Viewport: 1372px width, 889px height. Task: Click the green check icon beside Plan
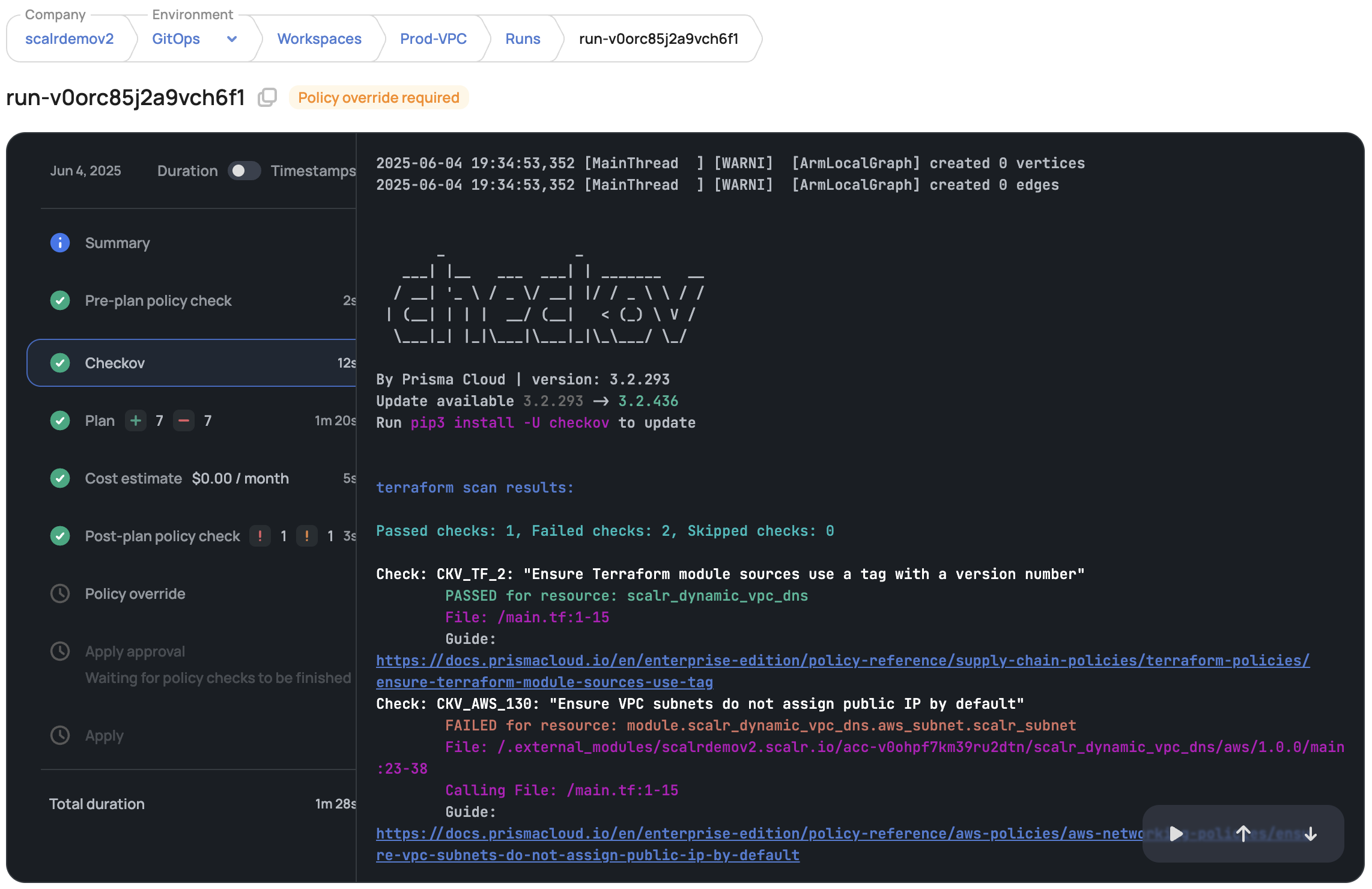pos(60,420)
